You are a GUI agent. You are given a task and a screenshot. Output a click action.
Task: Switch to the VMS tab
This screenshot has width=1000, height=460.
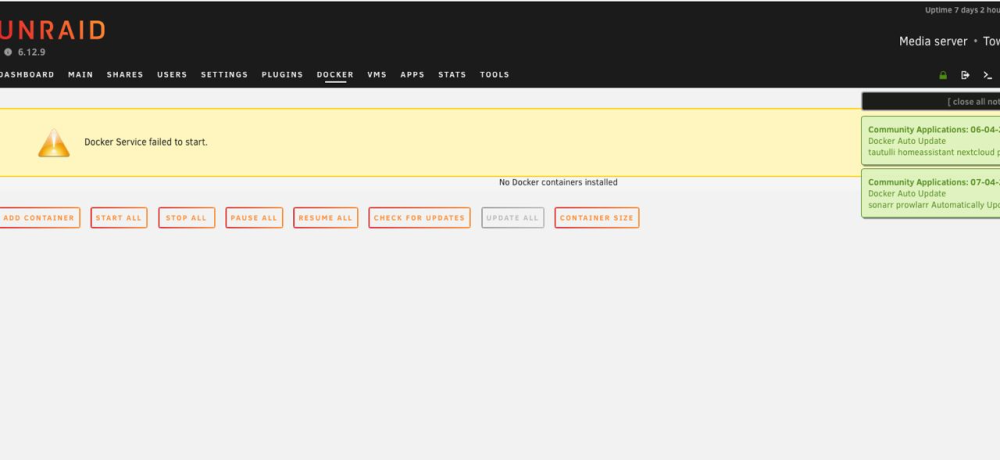[x=377, y=75]
